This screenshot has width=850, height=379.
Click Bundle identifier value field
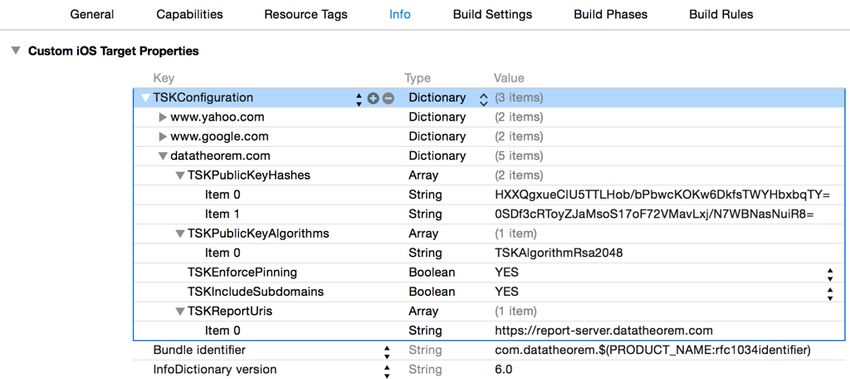[x=653, y=350]
